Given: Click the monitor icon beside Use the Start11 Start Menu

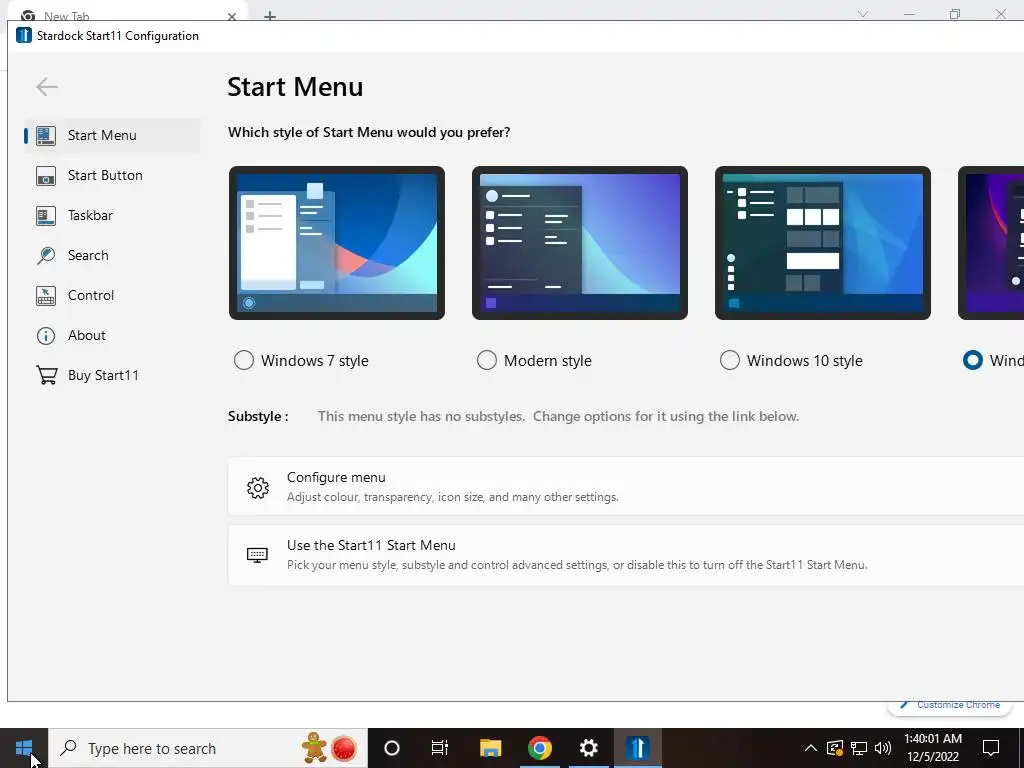Looking at the screenshot, I should (257, 555).
